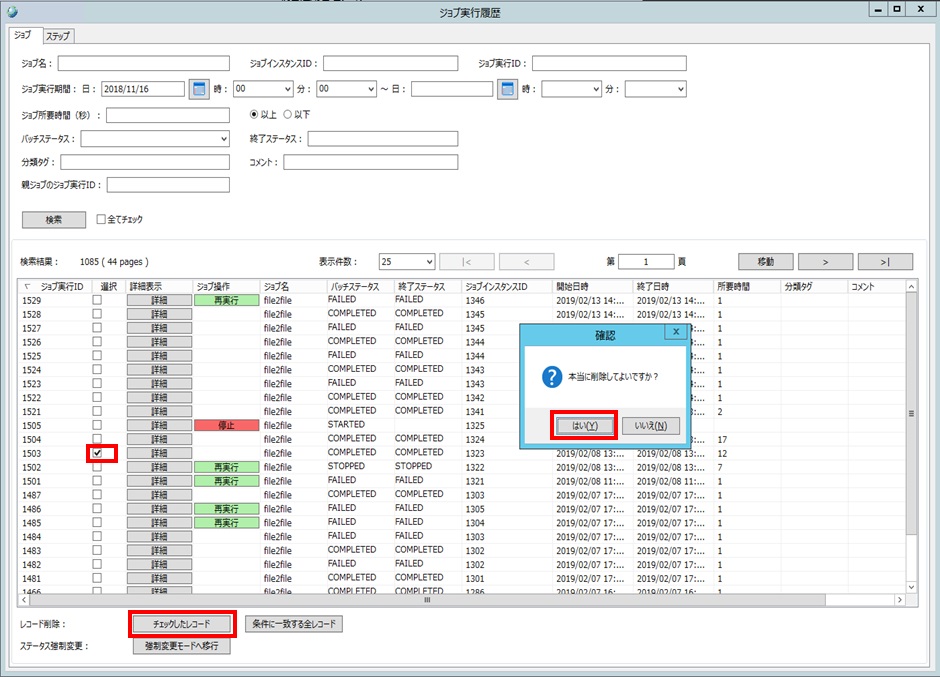Click the ジョブ名 input field
Viewport: 940px width, 677px height.
coord(143,64)
